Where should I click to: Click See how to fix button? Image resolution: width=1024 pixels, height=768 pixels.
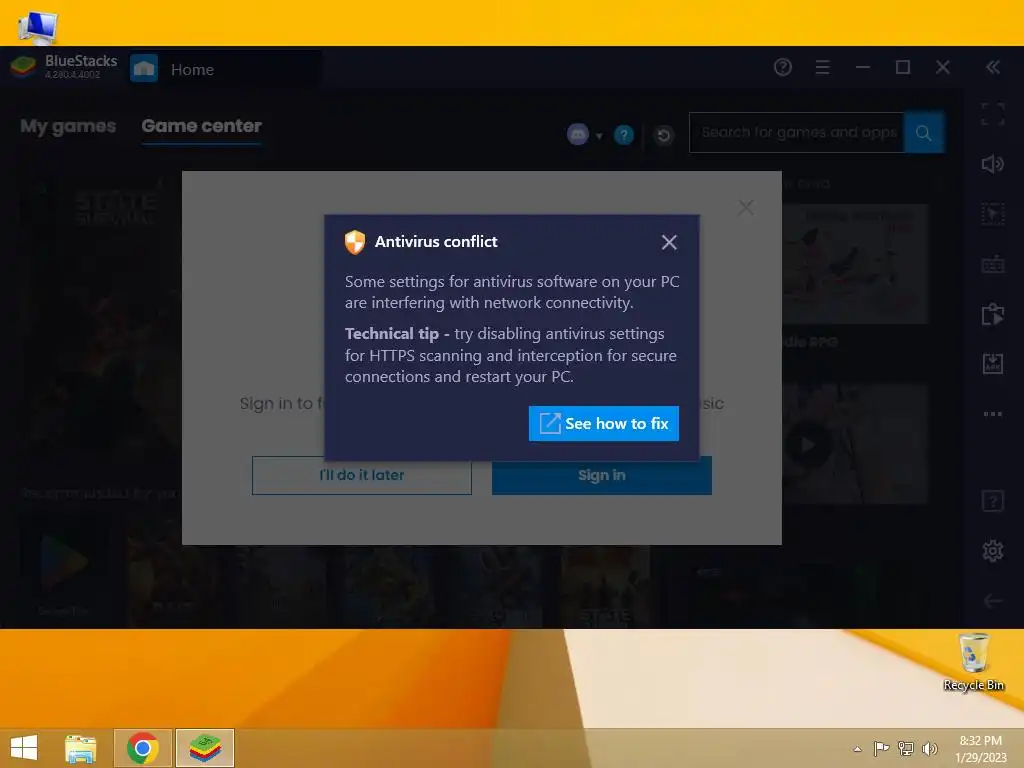(603, 423)
